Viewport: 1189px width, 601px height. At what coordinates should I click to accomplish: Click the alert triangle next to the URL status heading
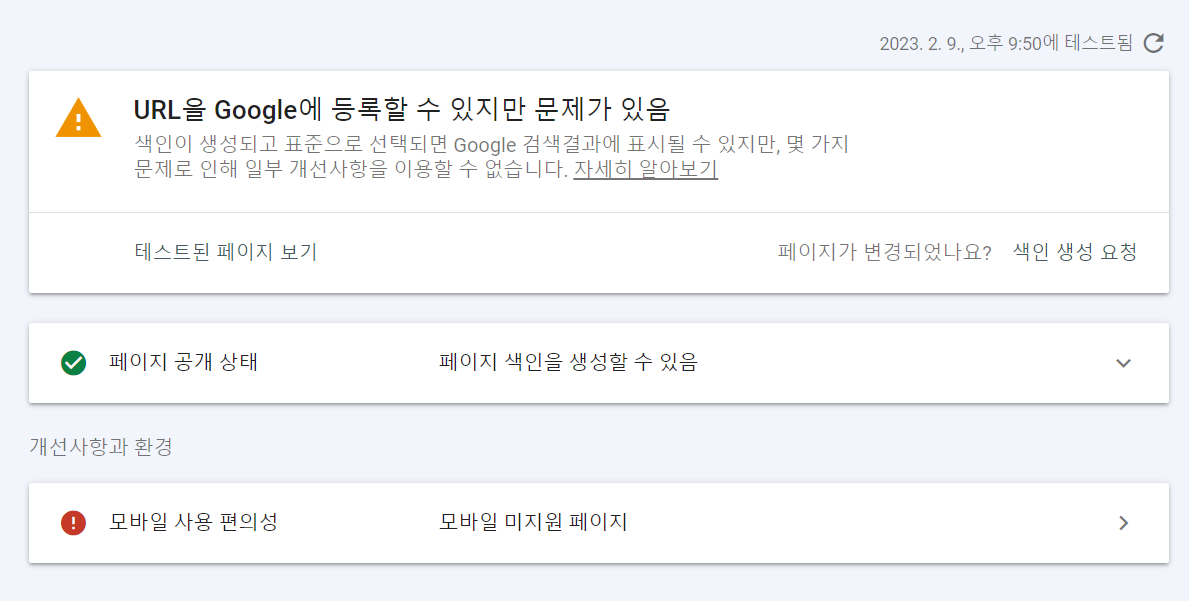pos(78,118)
